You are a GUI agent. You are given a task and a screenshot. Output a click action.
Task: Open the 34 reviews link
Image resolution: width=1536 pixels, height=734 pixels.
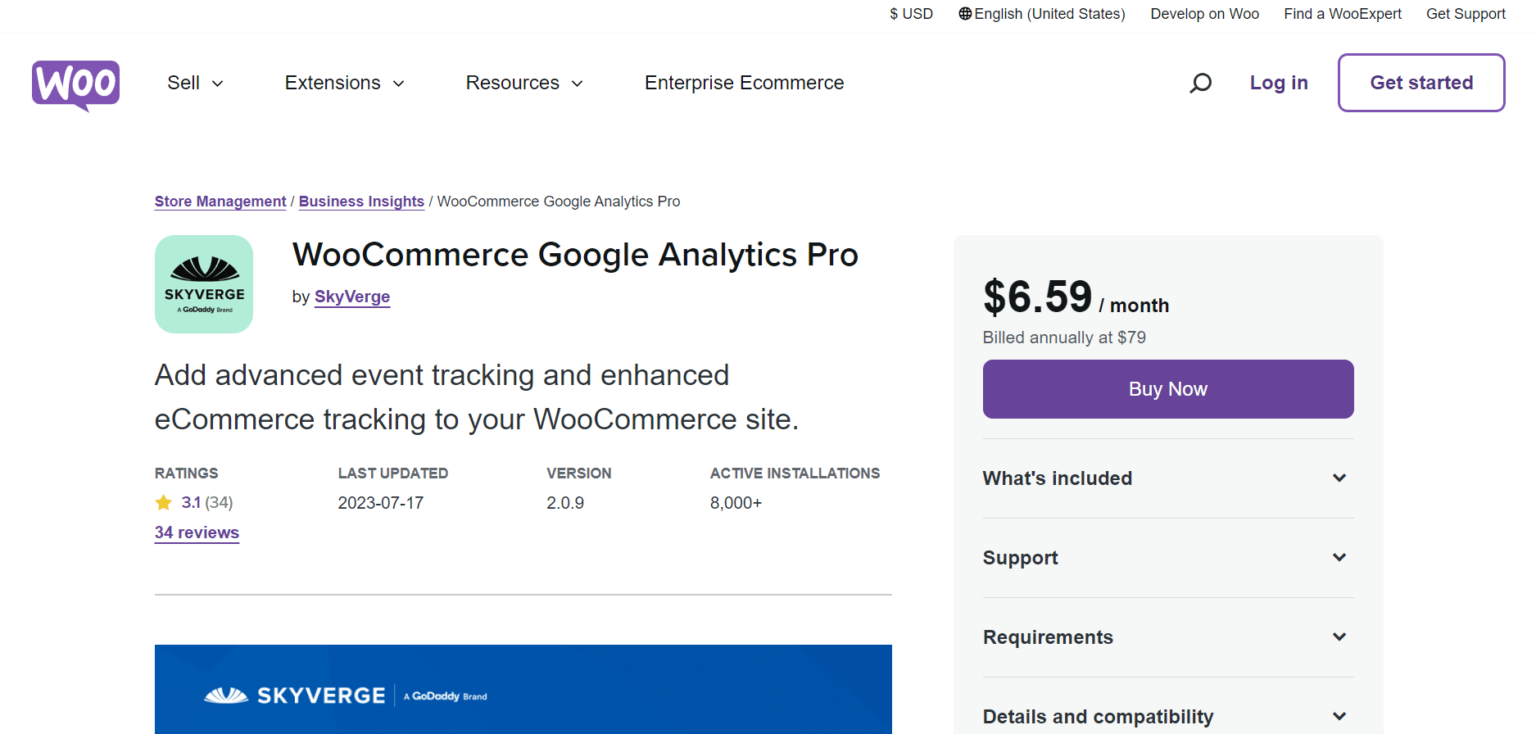(196, 532)
